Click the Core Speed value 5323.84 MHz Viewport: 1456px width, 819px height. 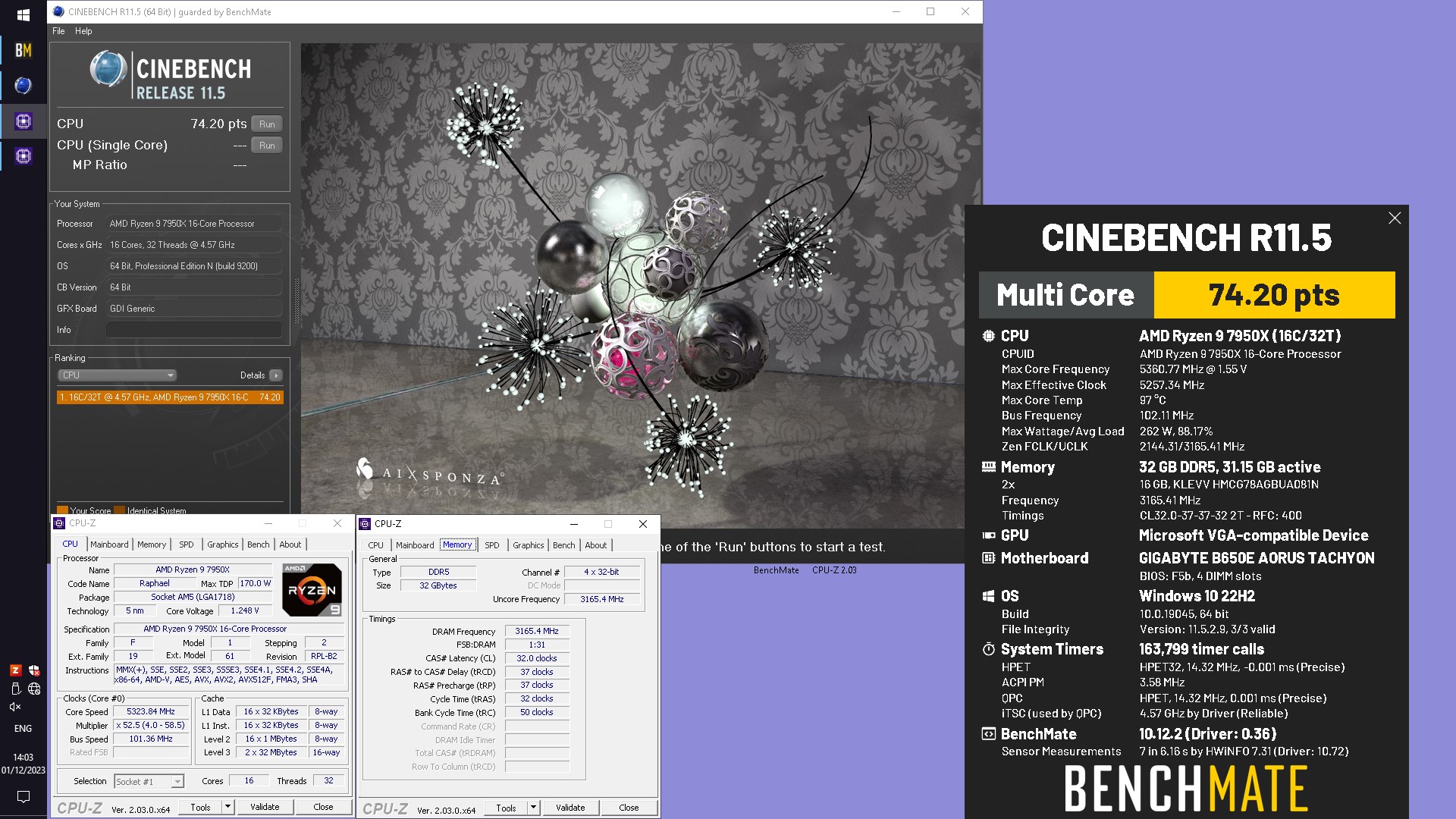tap(151, 712)
